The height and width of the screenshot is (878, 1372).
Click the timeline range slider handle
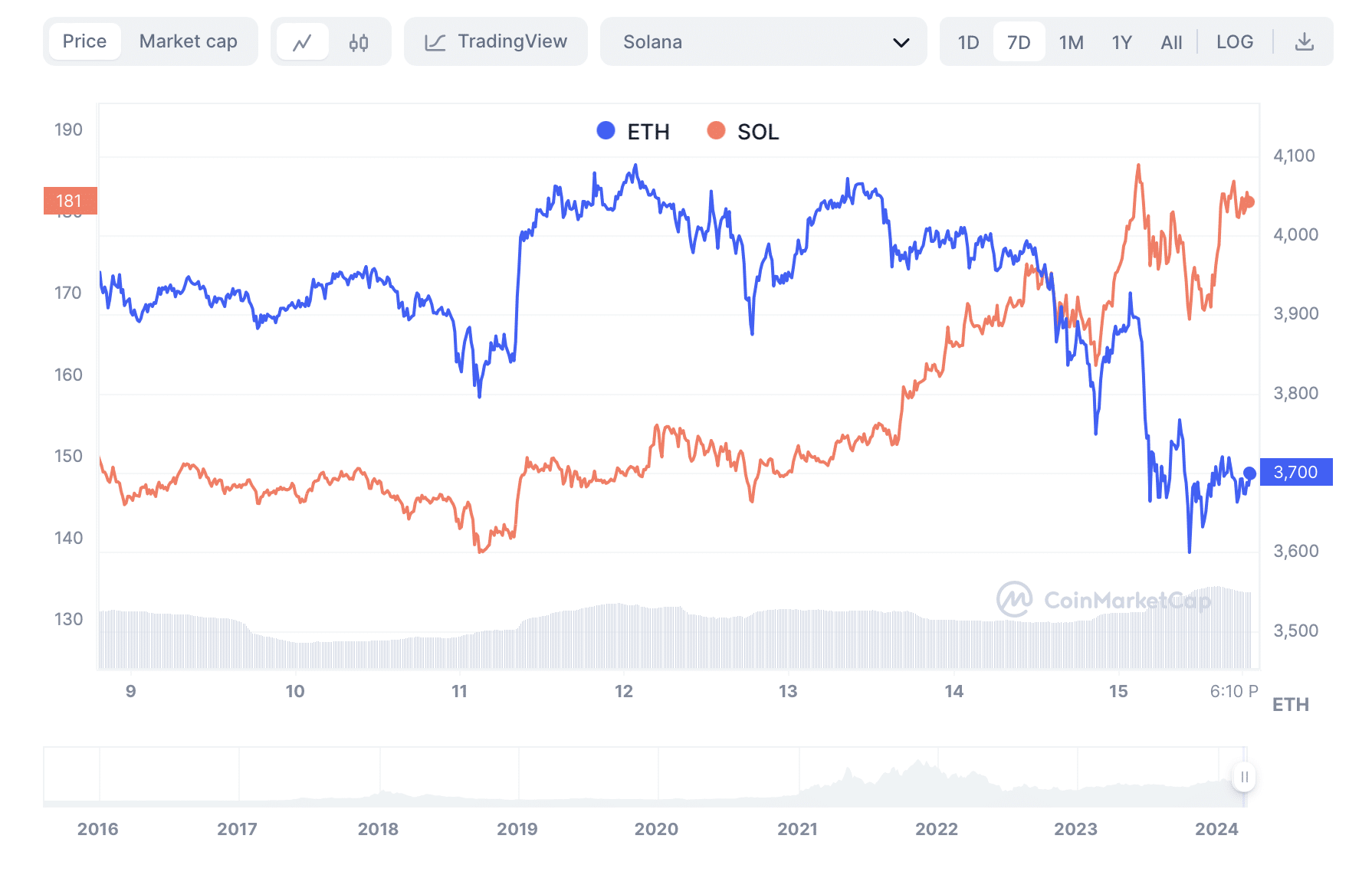[x=1244, y=777]
